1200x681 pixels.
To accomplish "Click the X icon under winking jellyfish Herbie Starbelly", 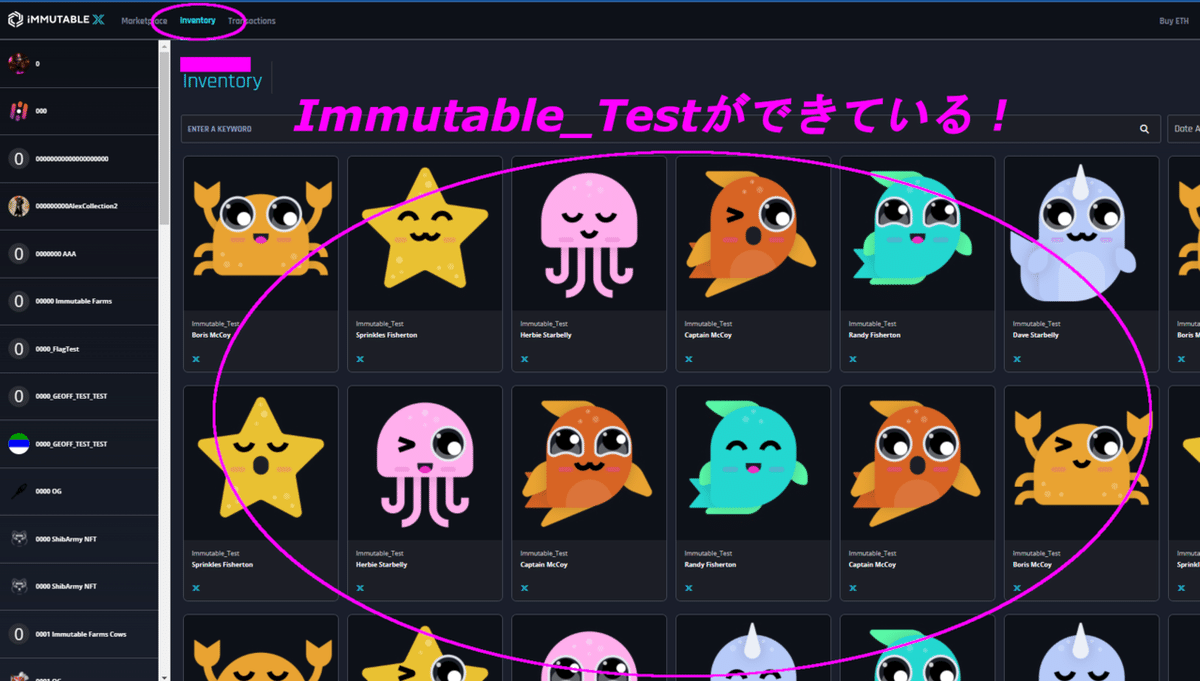I will pyautogui.click(x=360, y=588).
